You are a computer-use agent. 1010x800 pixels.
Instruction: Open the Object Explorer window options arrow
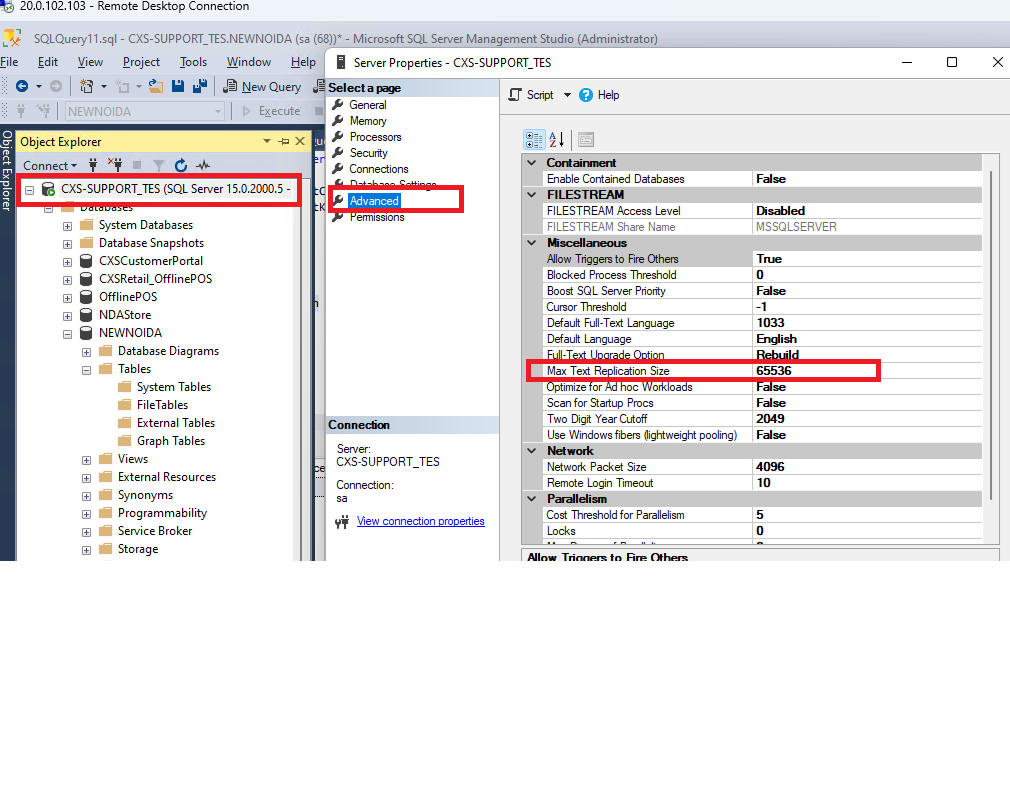point(267,141)
